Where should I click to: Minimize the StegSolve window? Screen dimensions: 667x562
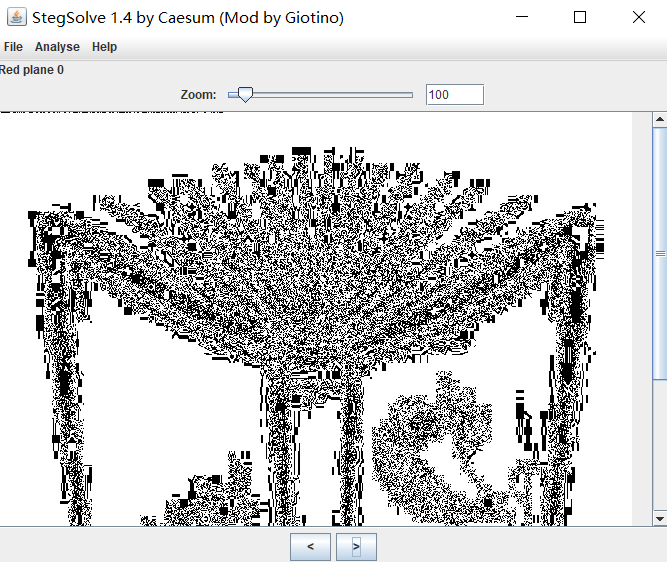click(x=522, y=17)
